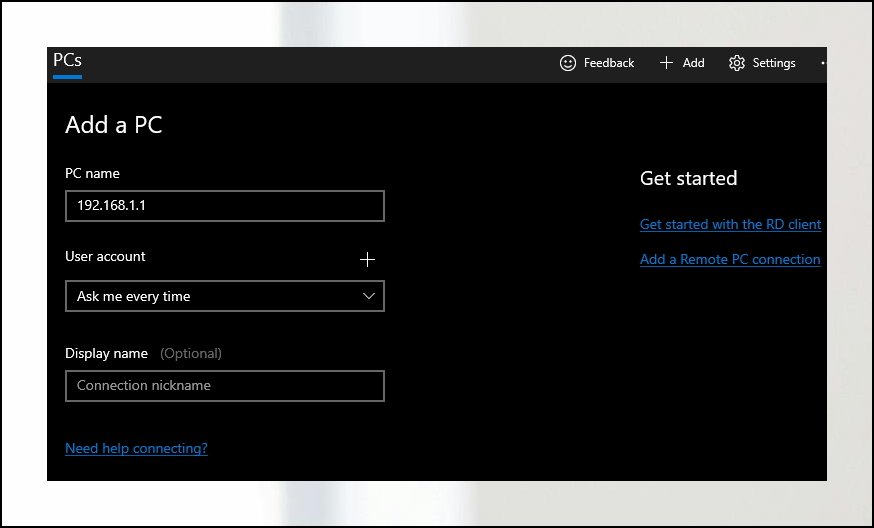Add a user account with plus icon
Screen dimensions: 874x528
point(367,259)
